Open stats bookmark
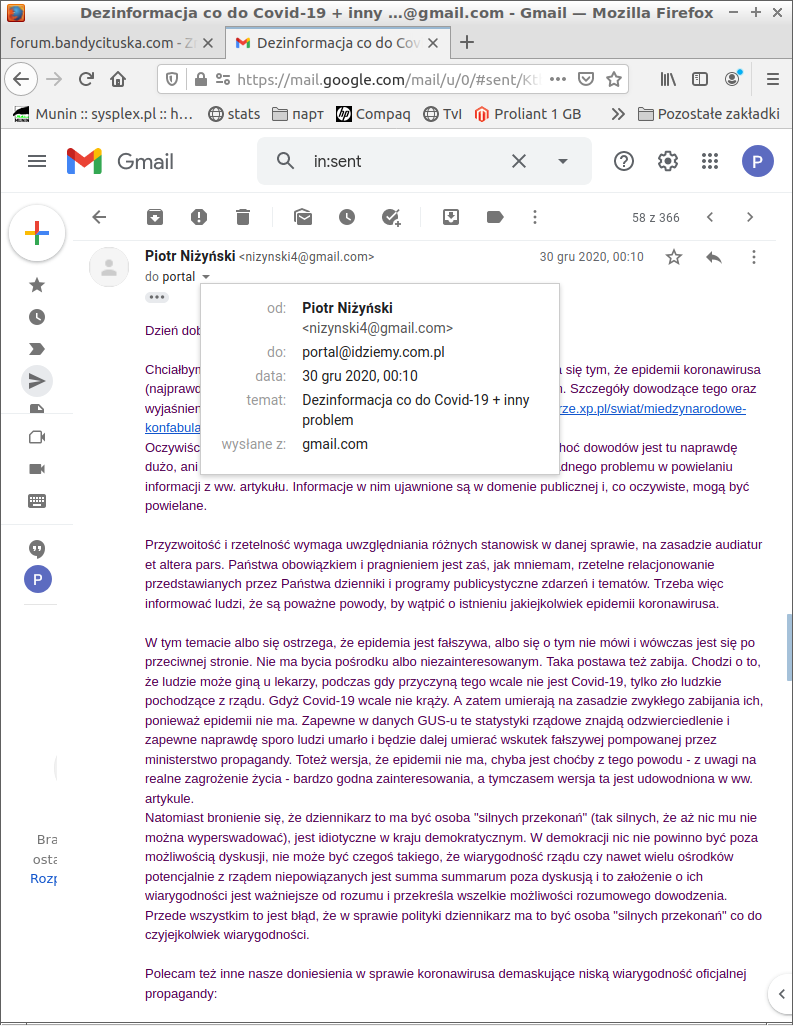 [234, 114]
